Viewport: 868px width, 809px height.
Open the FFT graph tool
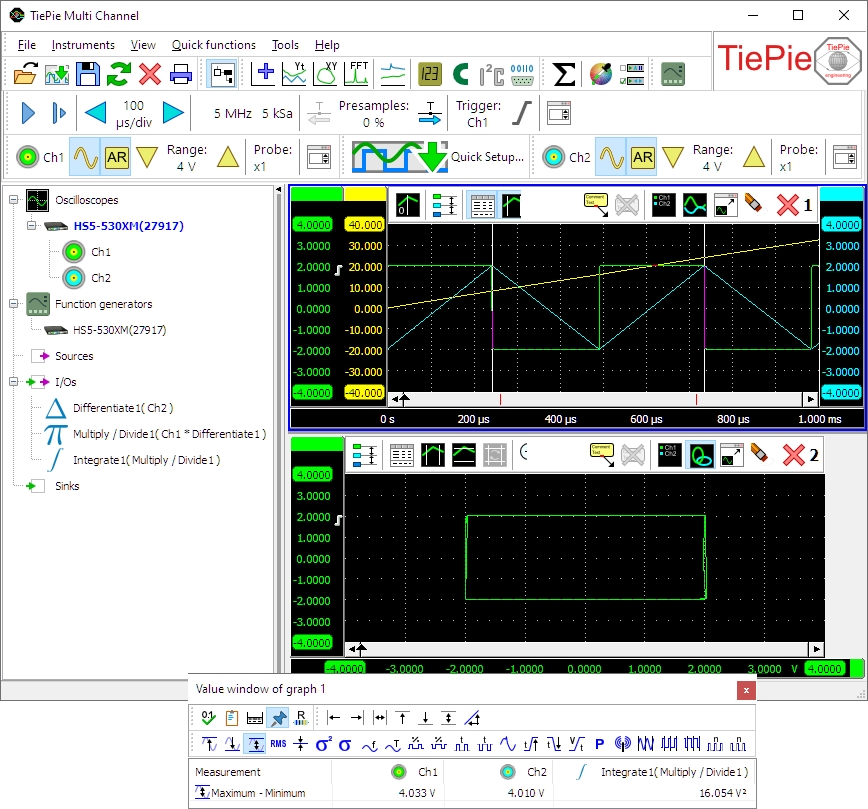(359, 73)
